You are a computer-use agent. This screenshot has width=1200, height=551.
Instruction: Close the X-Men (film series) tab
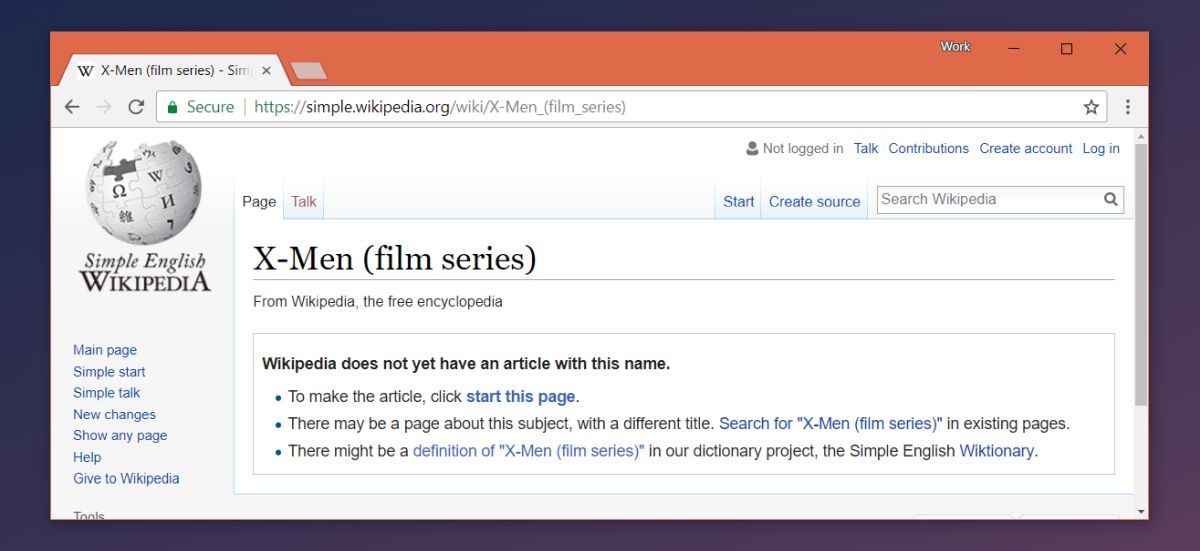click(267, 71)
